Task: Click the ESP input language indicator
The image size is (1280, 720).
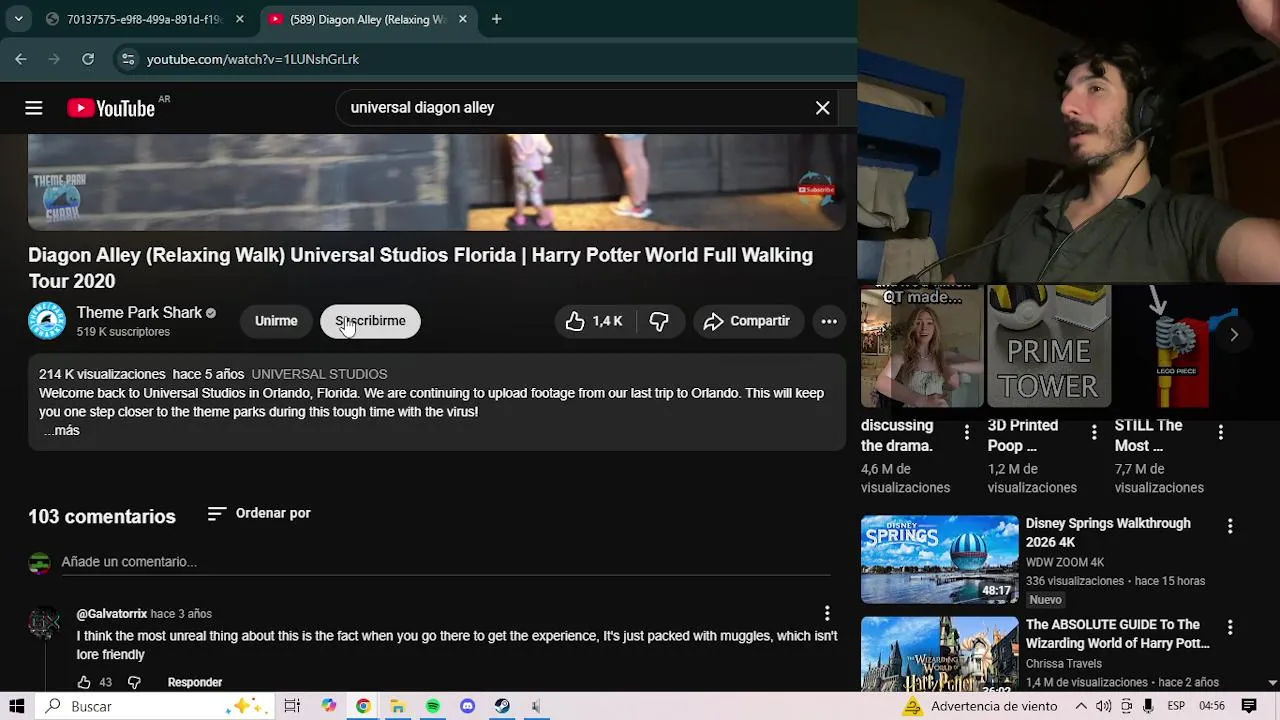Action: tap(1176, 706)
